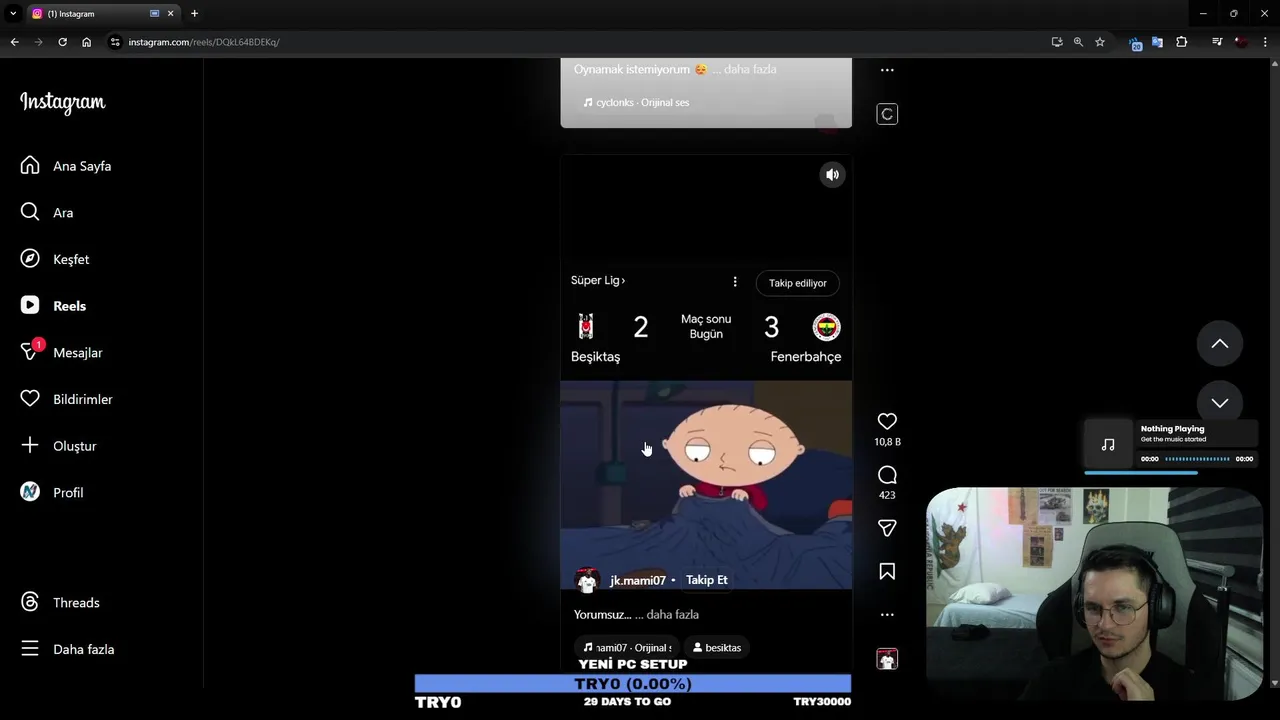Expand caption daha fazla after Oynamak istemiyorum

[x=750, y=69]
